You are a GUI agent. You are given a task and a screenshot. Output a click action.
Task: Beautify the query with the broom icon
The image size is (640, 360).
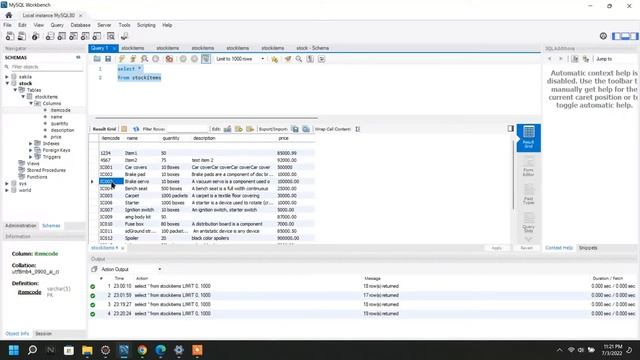[288, 59]
